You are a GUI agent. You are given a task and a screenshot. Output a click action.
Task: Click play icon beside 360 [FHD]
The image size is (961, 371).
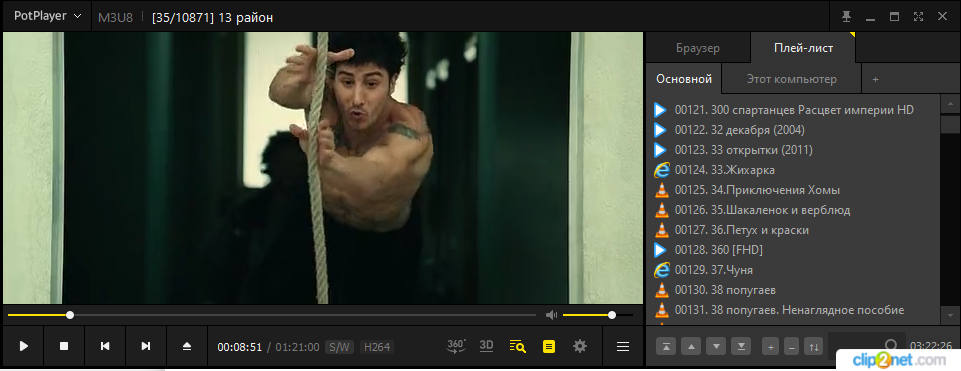tap(660, 250)
